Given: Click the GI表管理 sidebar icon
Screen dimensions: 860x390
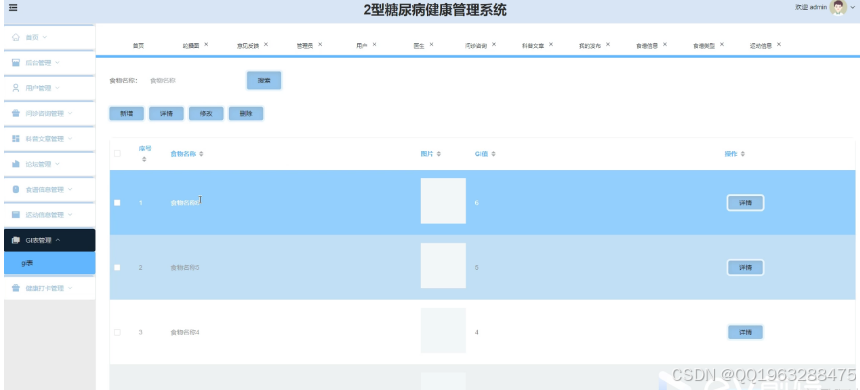Looking at the screenshot, I should (16, 240).
